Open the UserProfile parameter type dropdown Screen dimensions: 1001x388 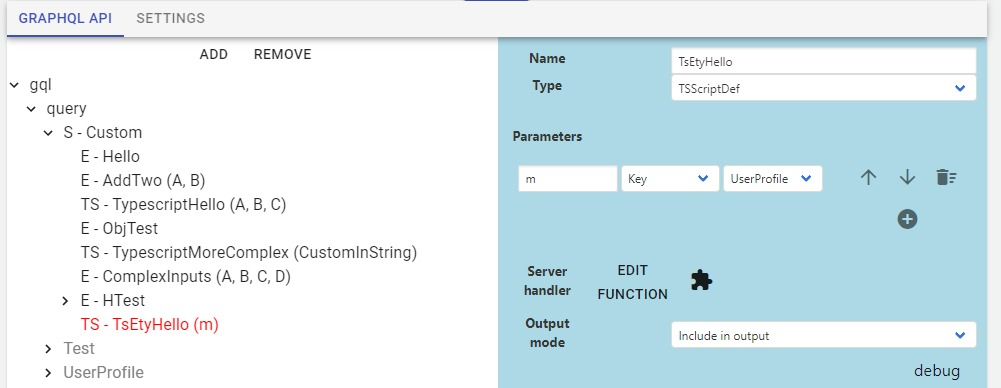pyautogui.click(x=772, y=179)
